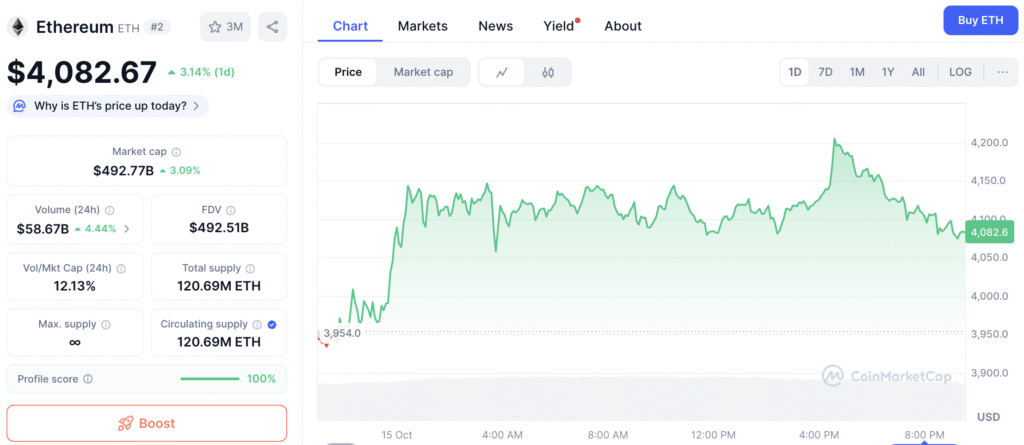Expand Volume (24h) details chevron
This screenshot has width=1024, height=445.
pos(126,229)
